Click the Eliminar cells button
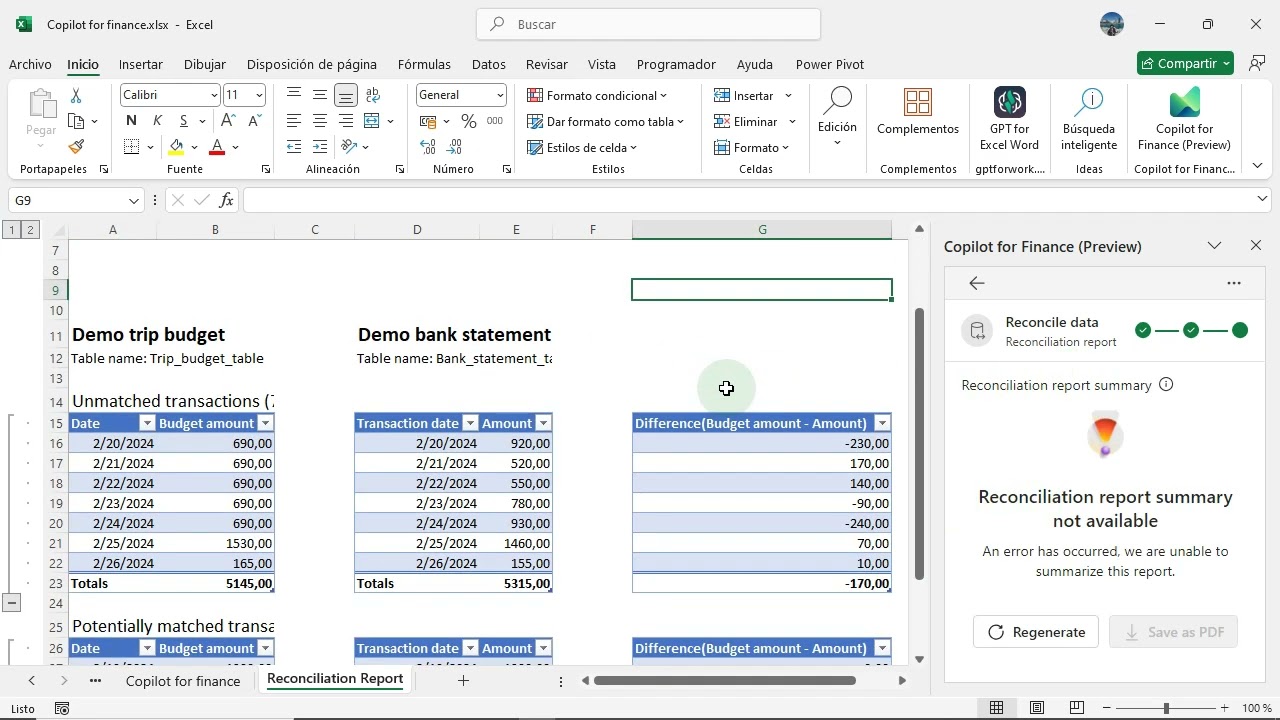The image size is (1280, 720). 754,122
